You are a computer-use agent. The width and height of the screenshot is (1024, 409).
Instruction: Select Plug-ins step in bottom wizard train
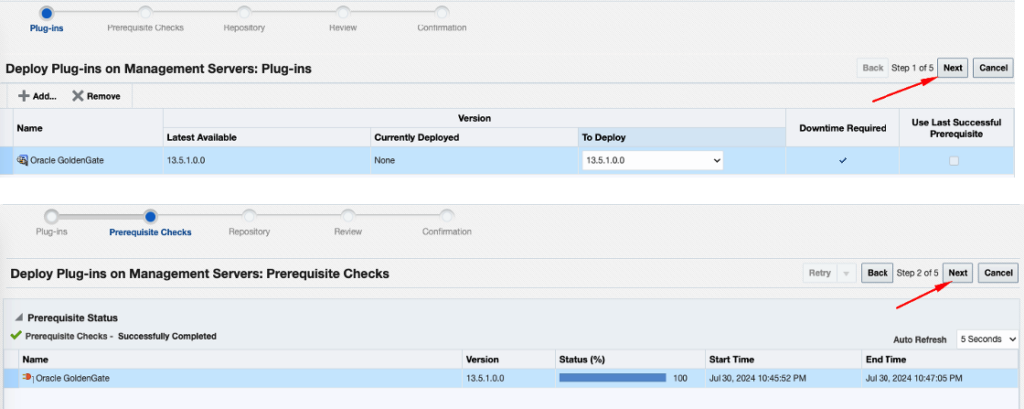(x=52, y=216)
